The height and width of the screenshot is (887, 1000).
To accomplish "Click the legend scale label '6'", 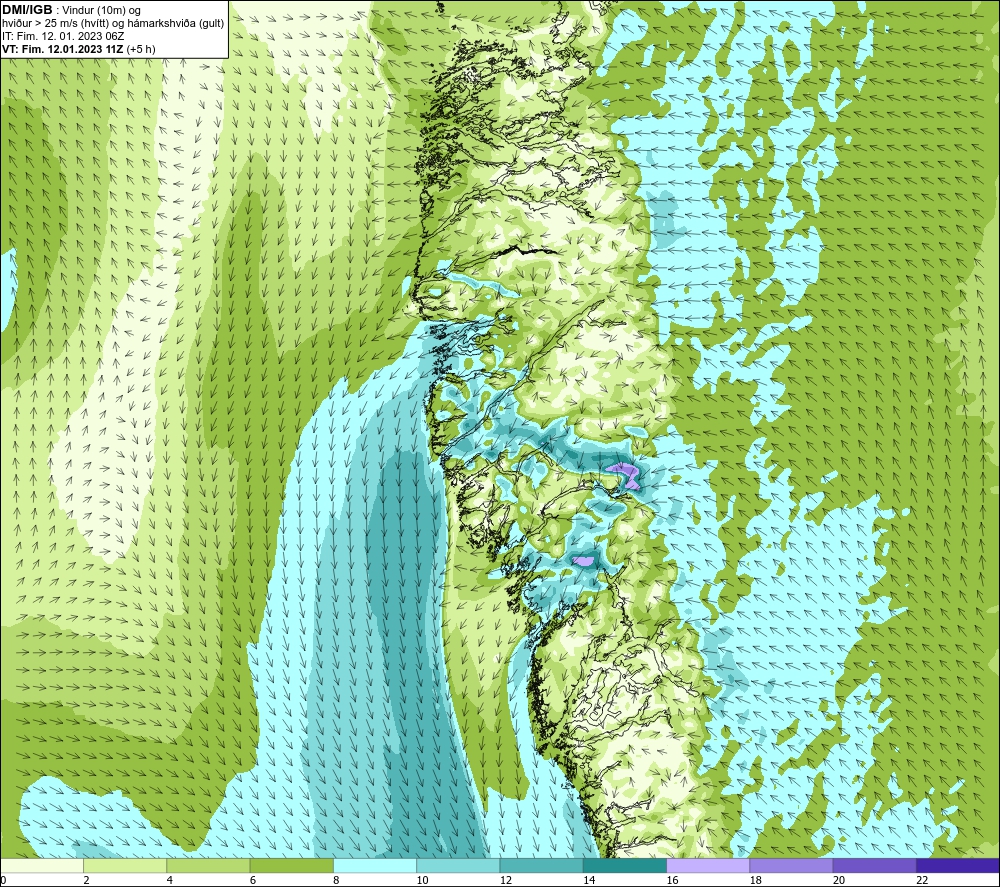I will [x=253, y=880].
